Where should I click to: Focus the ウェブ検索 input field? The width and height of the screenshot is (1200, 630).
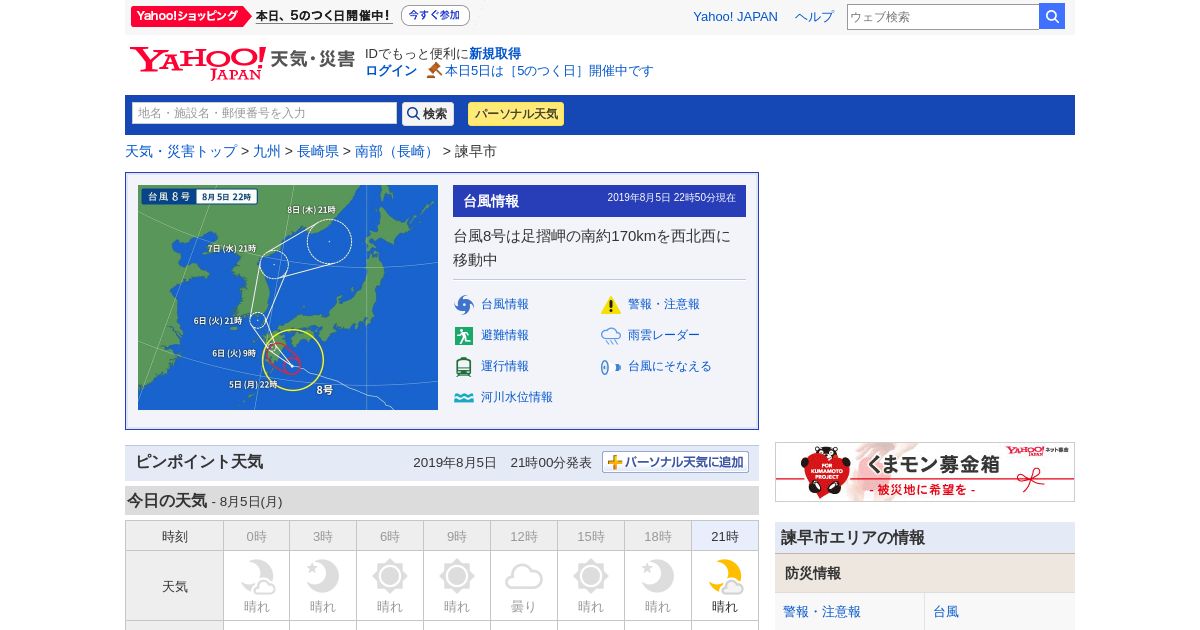(x=943, y=17)
